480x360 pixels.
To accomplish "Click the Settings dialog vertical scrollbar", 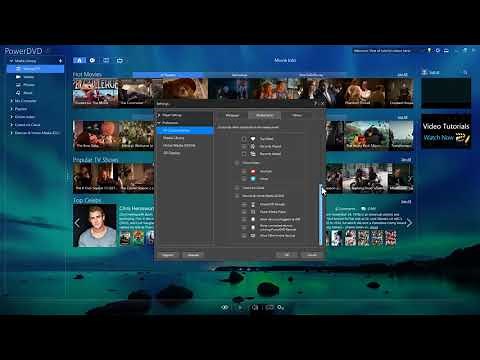I will (x=321, y=215).
